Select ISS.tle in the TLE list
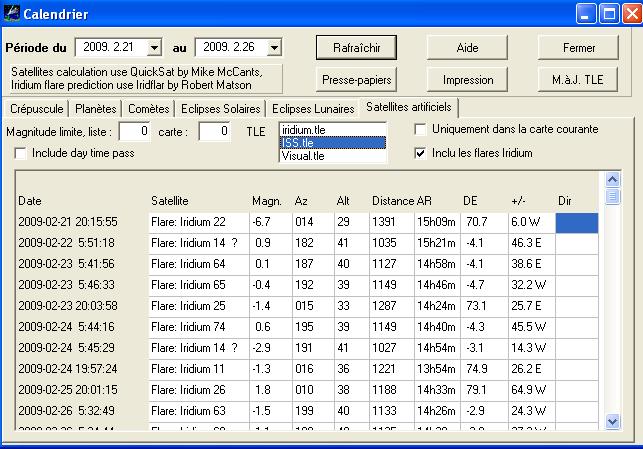Image resolution: width=643 pixels, height=449 pixels. point(333,143)
